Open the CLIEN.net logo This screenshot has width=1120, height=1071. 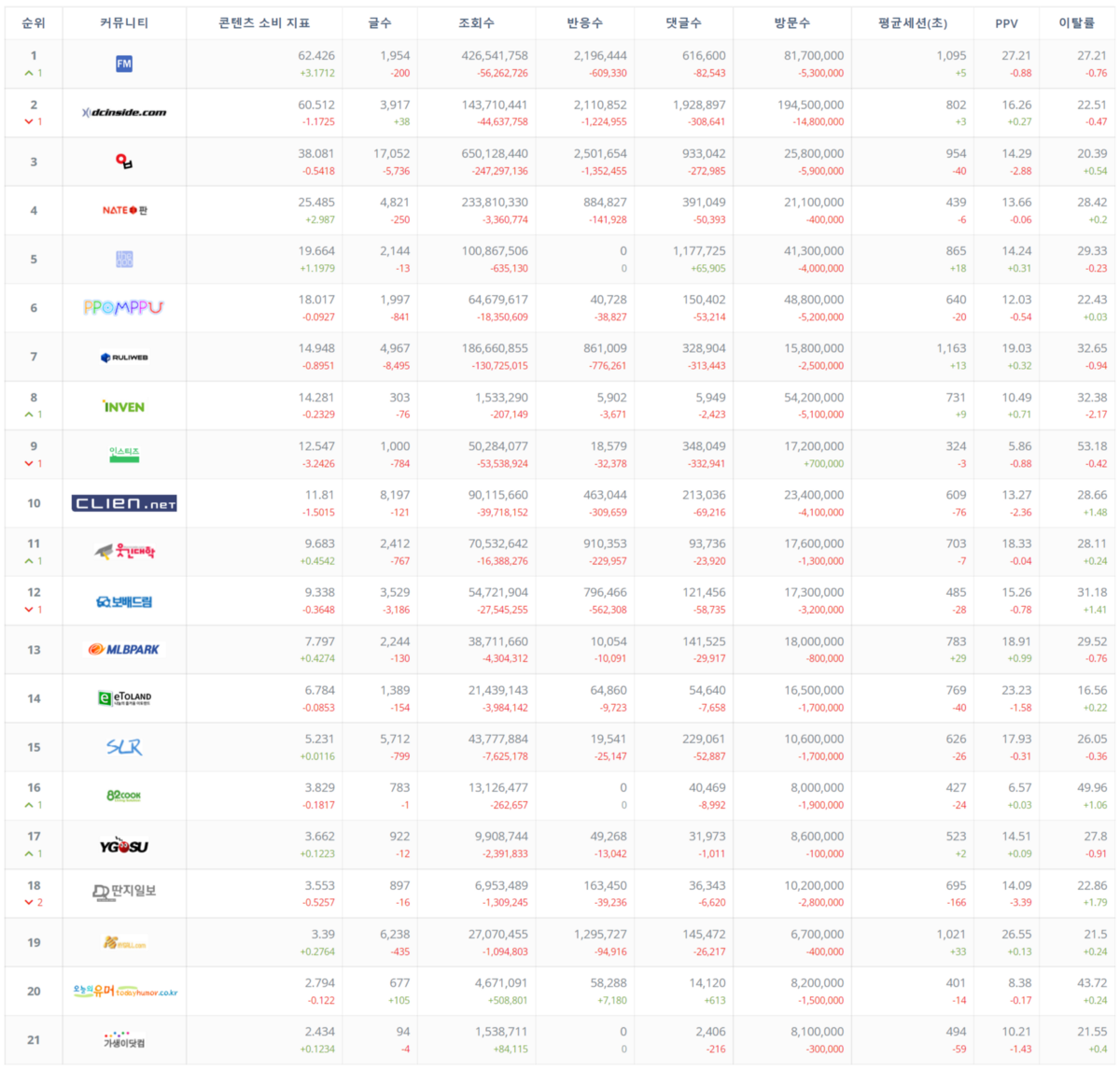124,503
